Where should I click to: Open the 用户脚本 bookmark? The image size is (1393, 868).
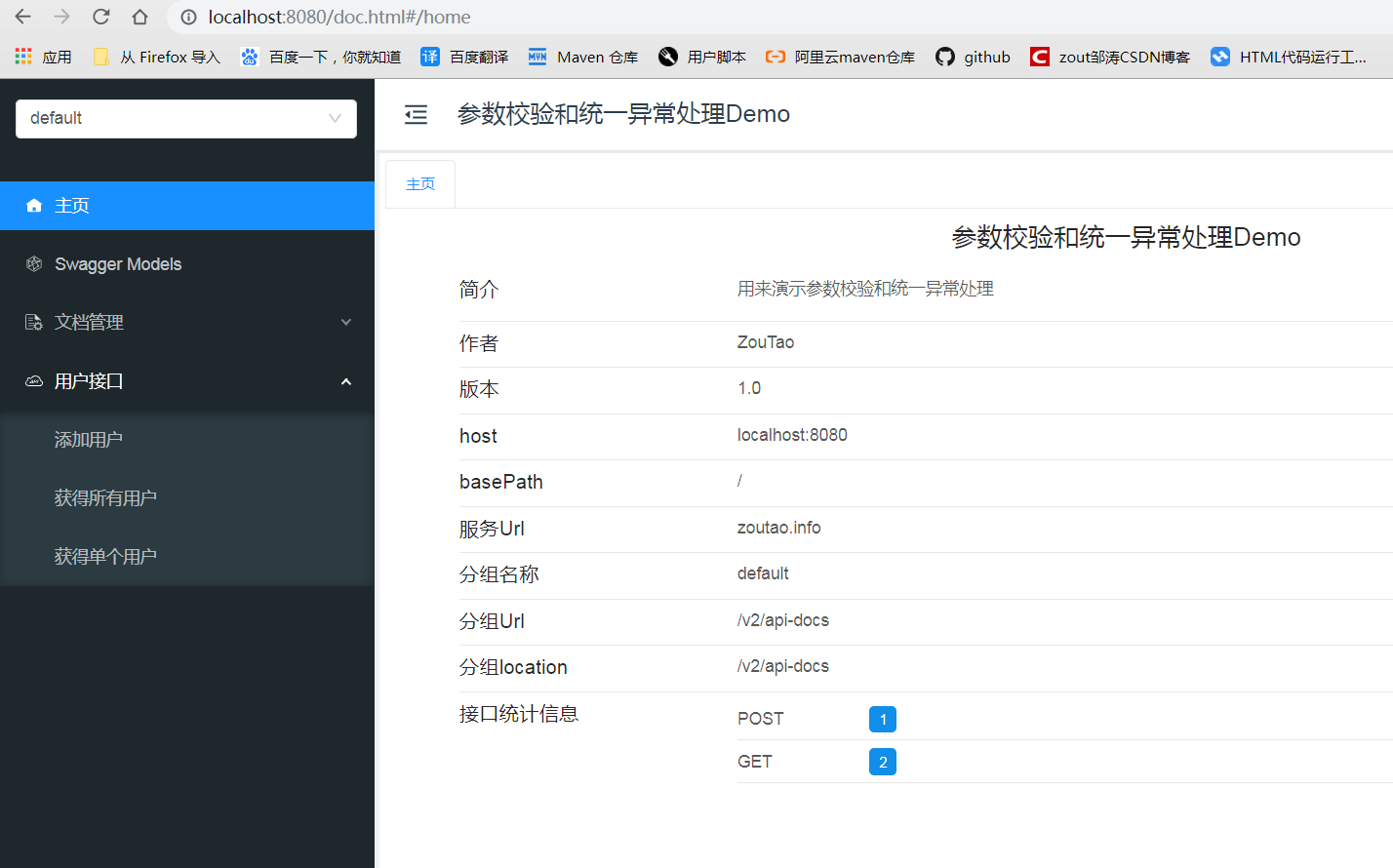pyautogui.click(x=702, y=57)
